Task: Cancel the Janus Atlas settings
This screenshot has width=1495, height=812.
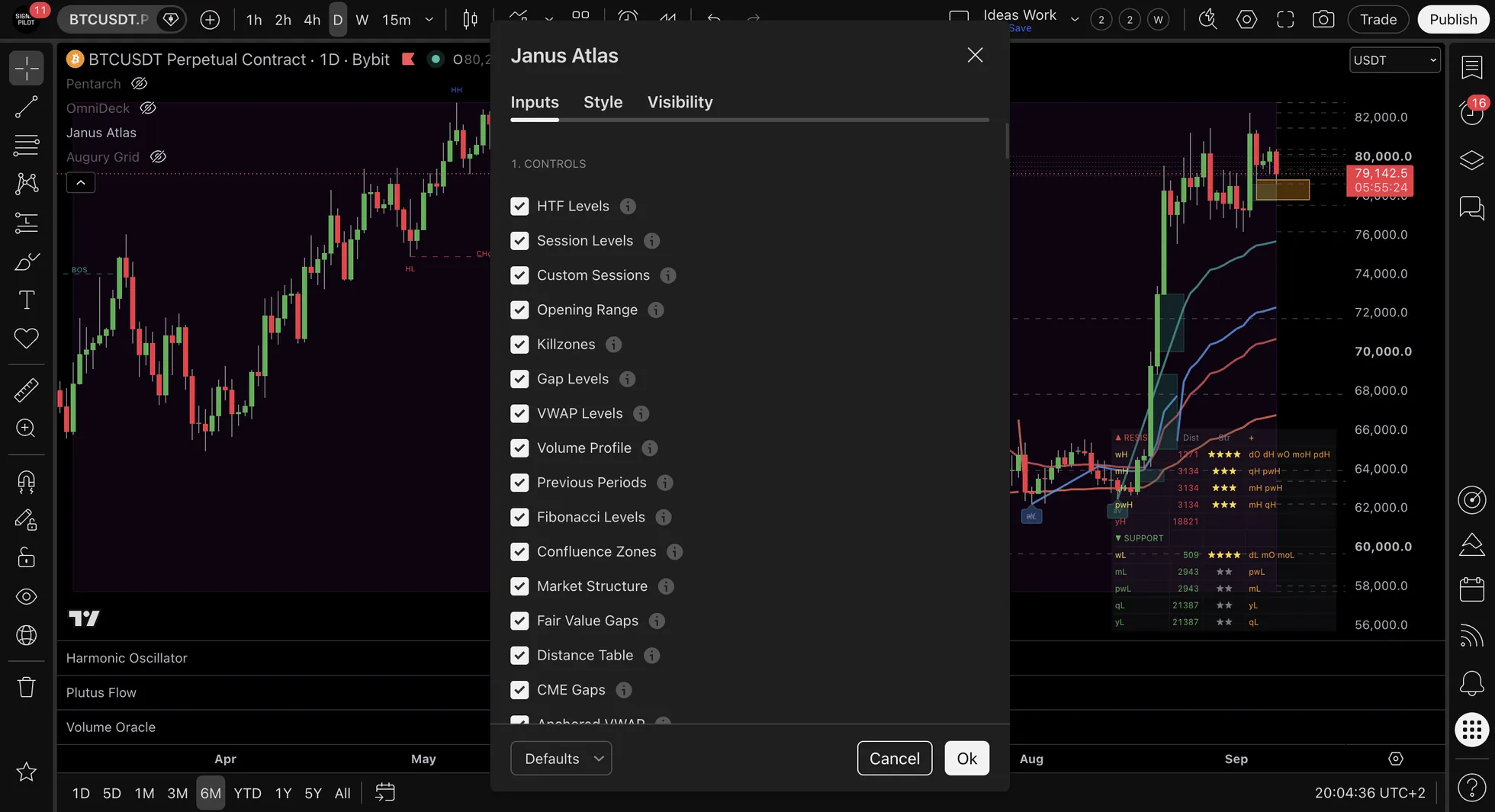Action: click(x=895, y=759)
